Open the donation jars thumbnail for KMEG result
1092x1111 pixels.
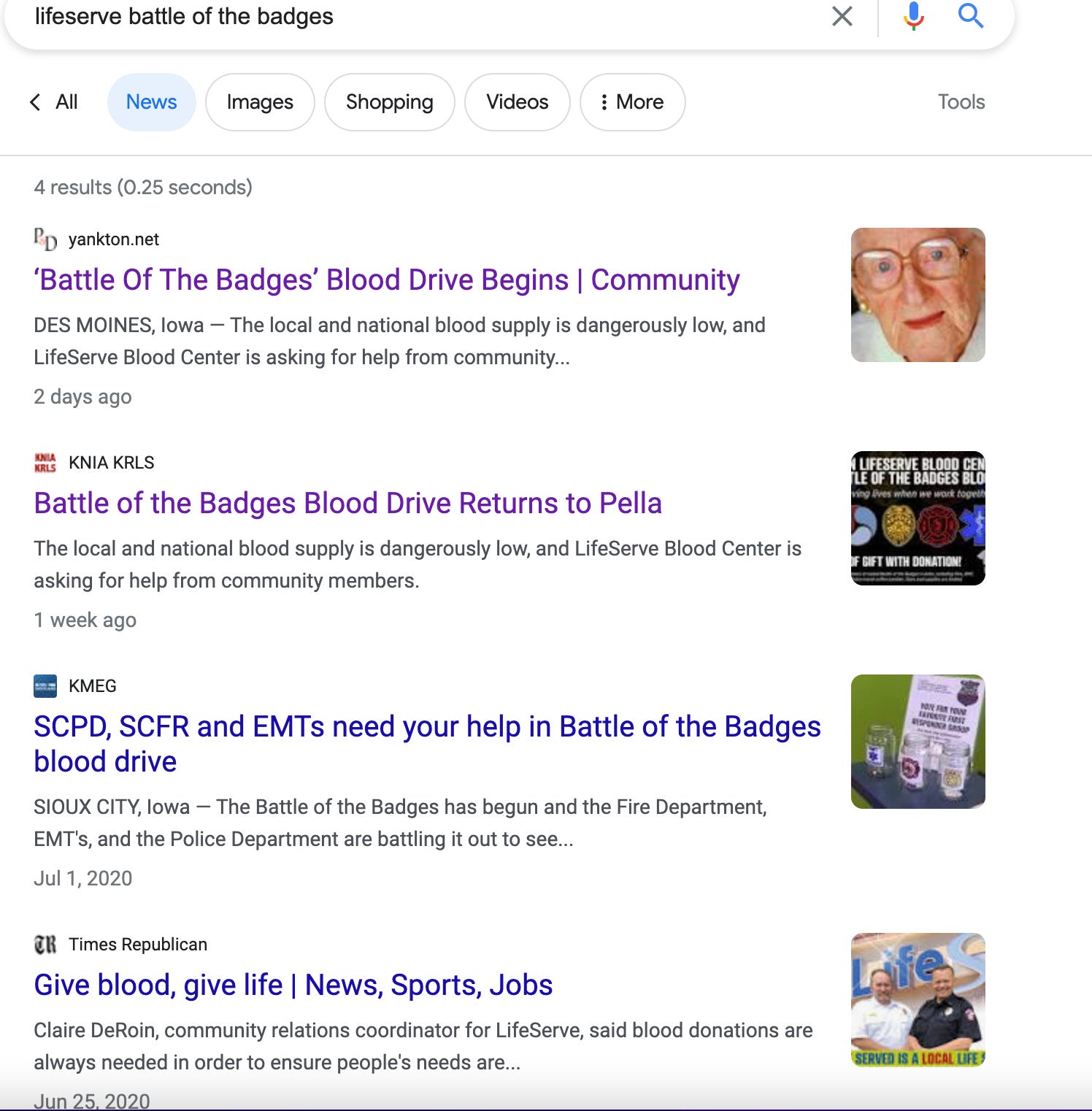[x=918, y=742]
